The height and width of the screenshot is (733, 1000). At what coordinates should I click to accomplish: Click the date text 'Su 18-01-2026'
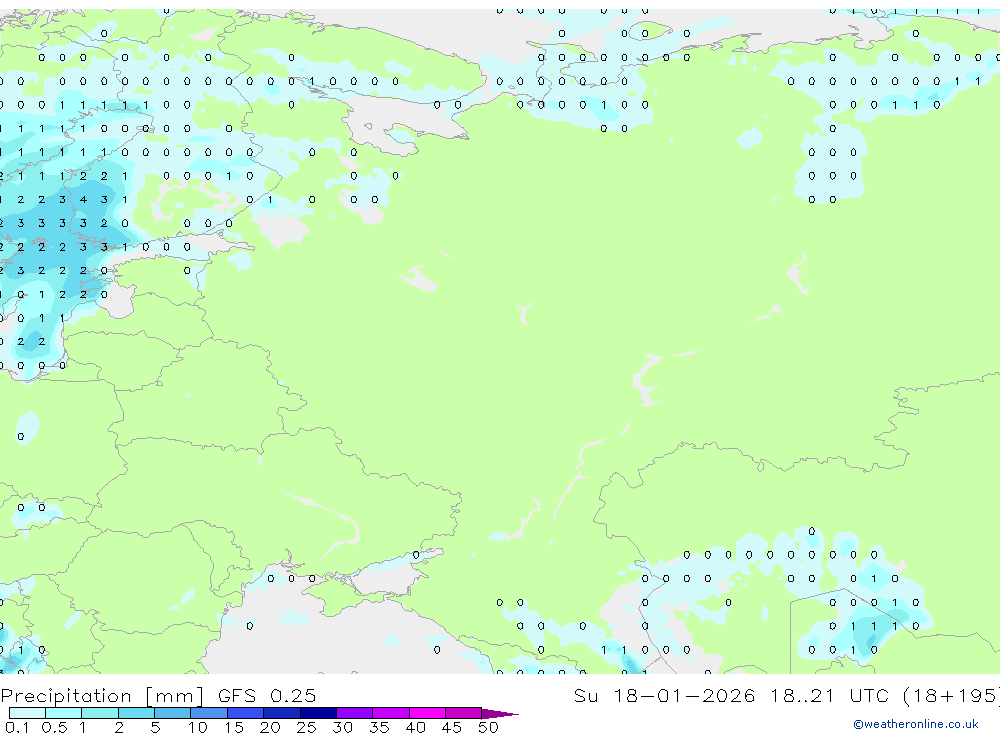(665, 696)
